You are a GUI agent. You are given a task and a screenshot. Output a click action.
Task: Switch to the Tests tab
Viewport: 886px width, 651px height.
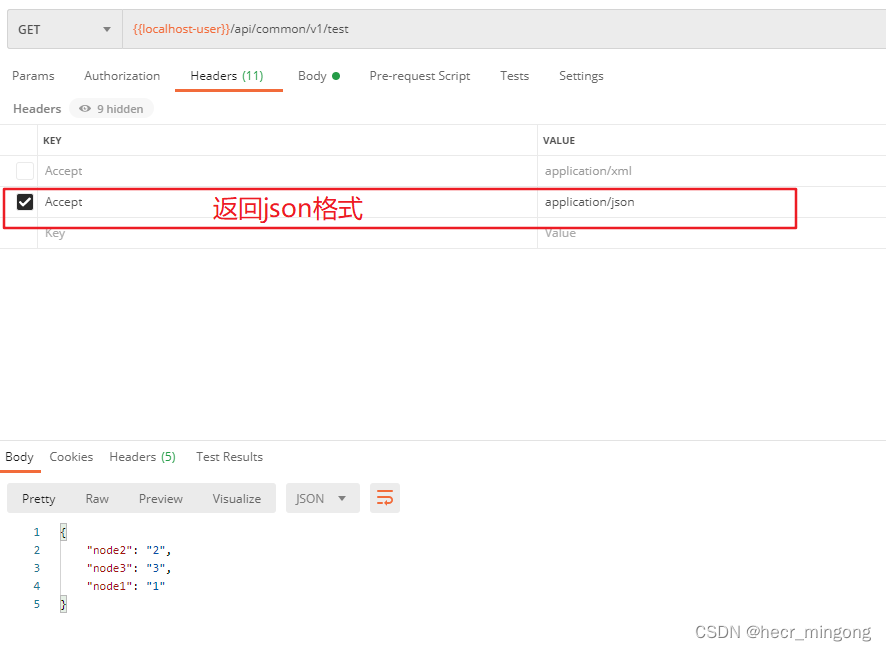click(514, 76)
